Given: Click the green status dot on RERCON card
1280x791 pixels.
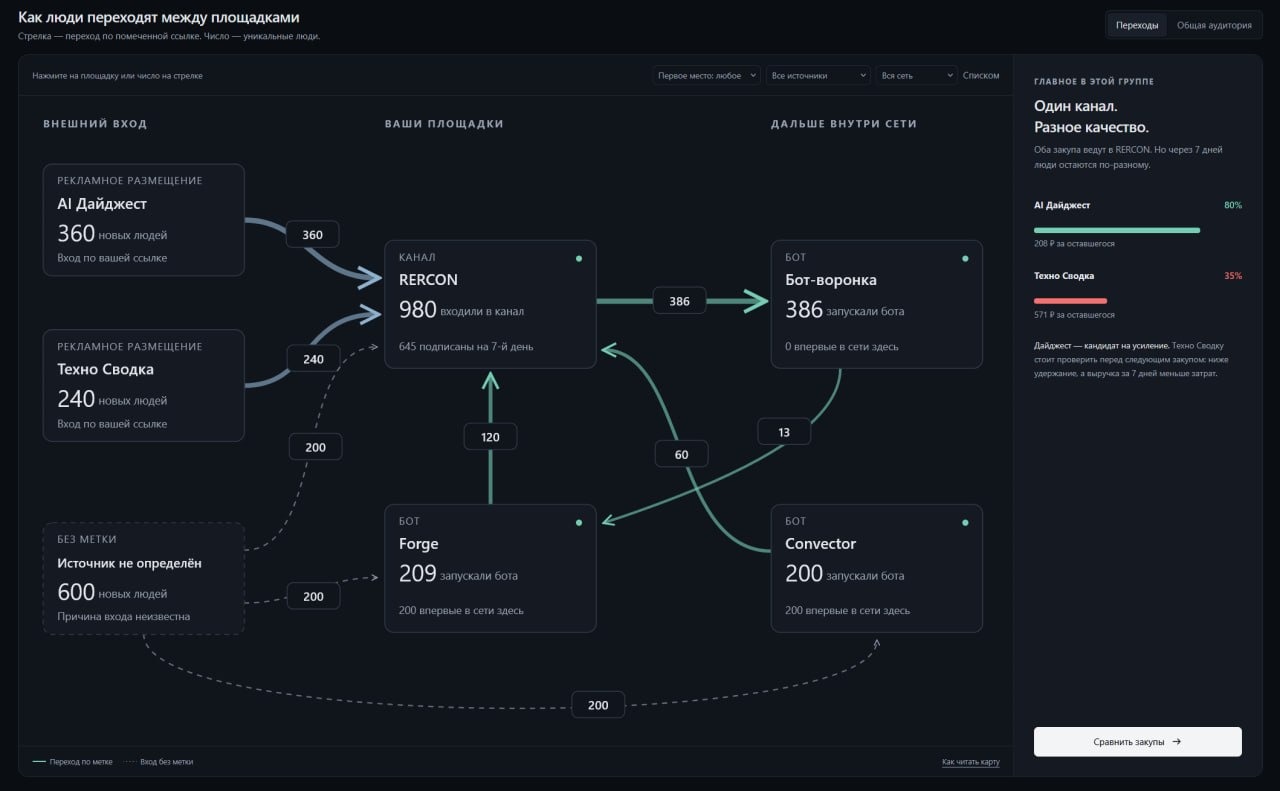Looking at the screenshot, I should [x=579, y=258].
